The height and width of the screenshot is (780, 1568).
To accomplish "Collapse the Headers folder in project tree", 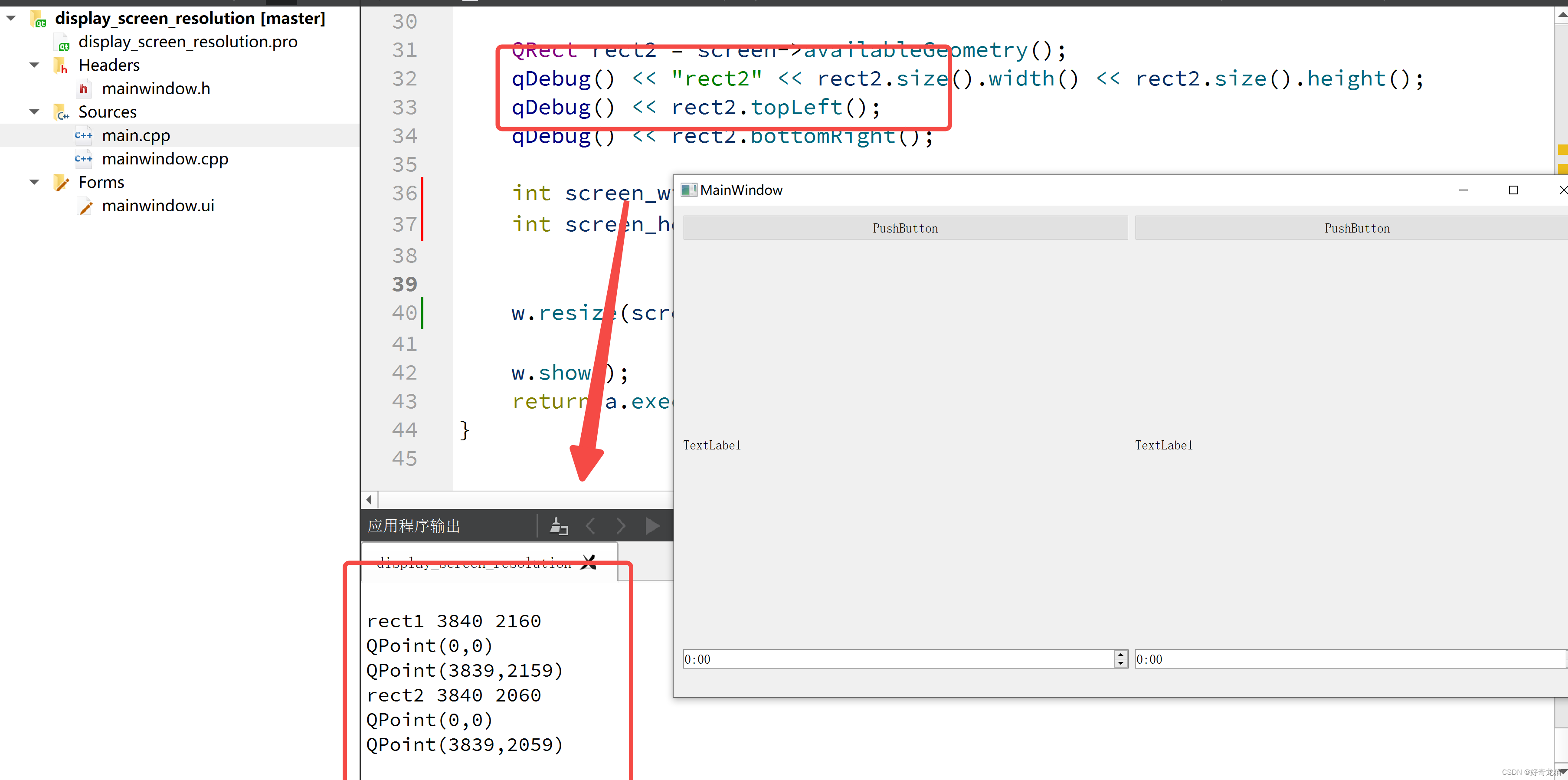I will click(35, 65).
